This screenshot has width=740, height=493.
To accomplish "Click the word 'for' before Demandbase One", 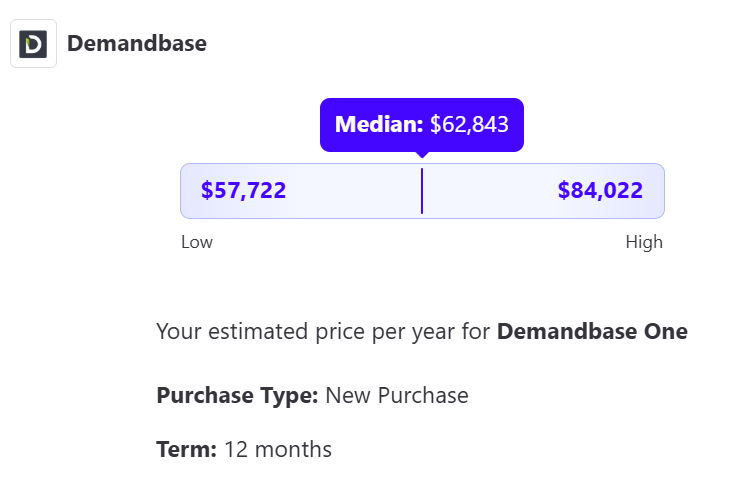I will [x=477, y=332].
